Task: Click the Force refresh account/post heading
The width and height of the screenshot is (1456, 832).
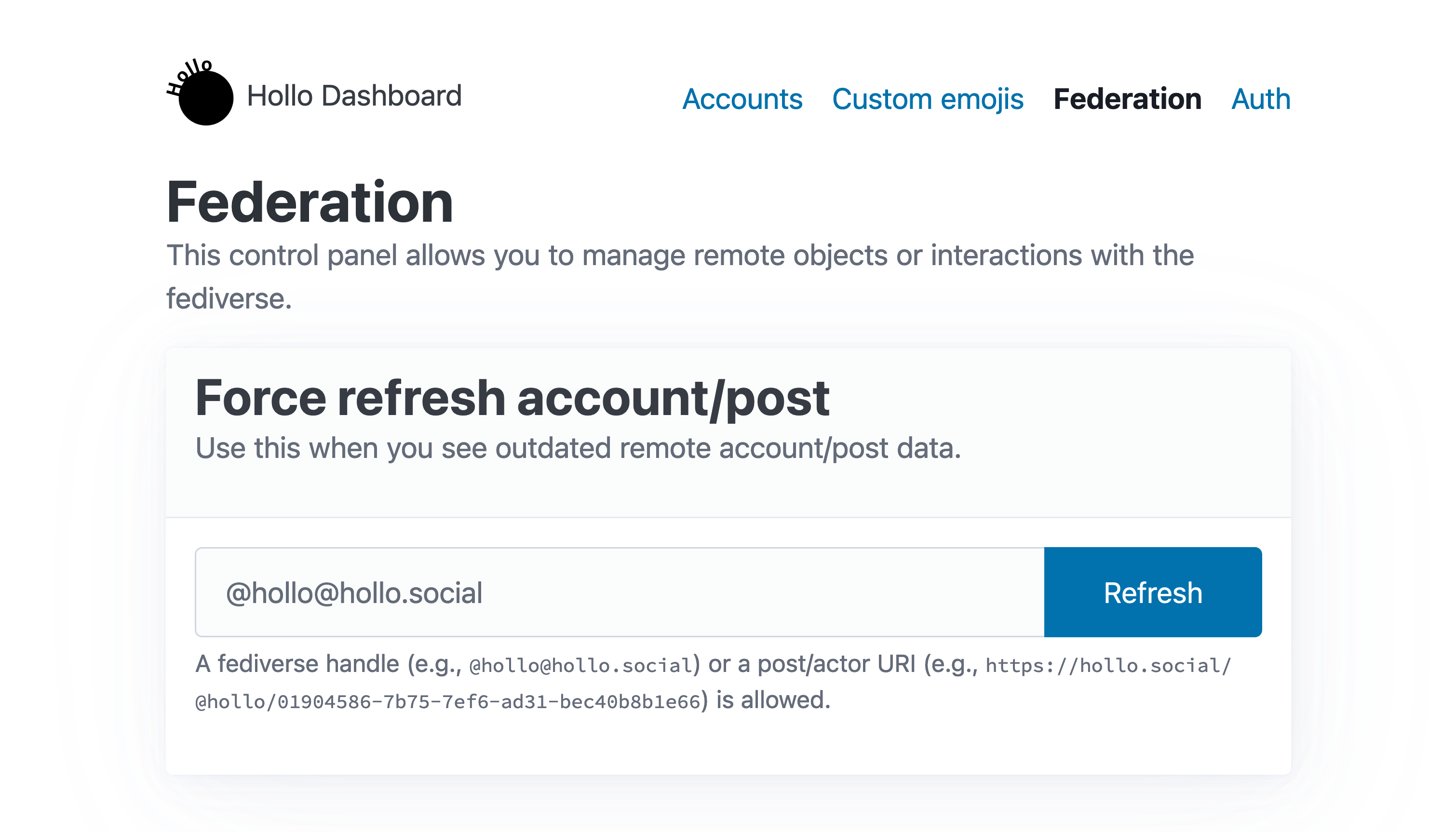Action: [x=512, y=398]
